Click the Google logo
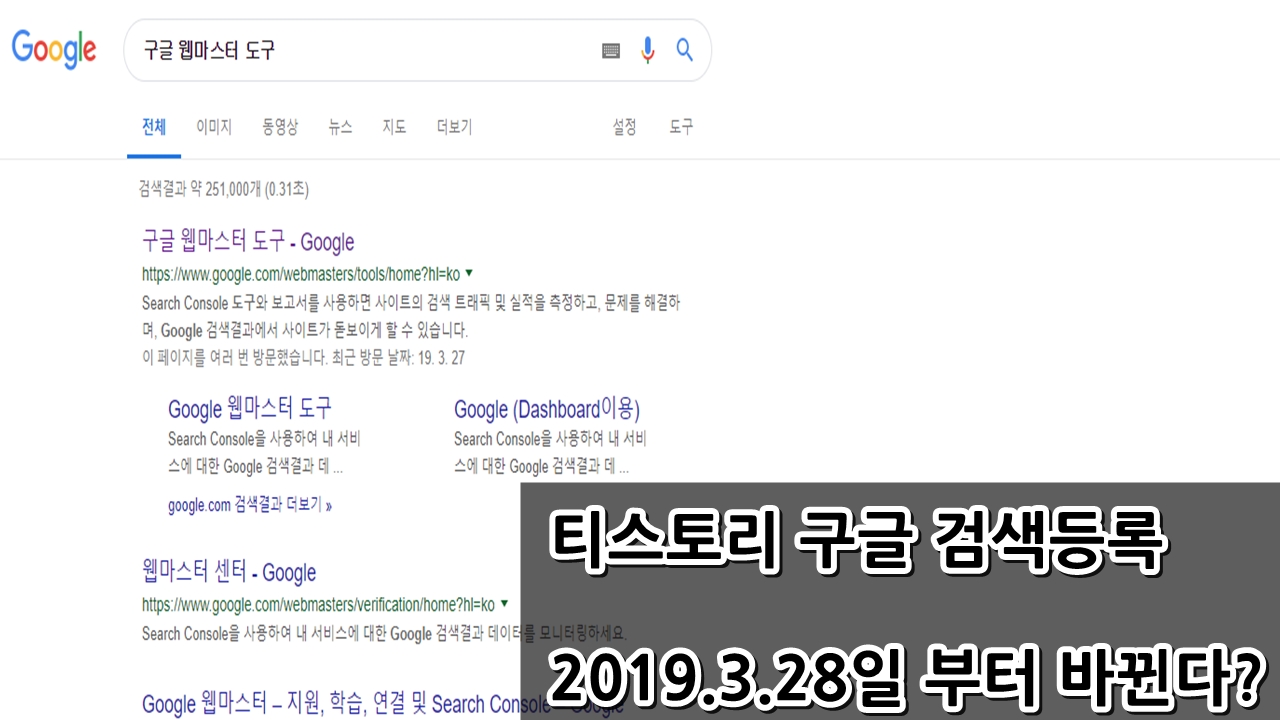This screenshot has width=1280, height=720. [x=54, y=49]
